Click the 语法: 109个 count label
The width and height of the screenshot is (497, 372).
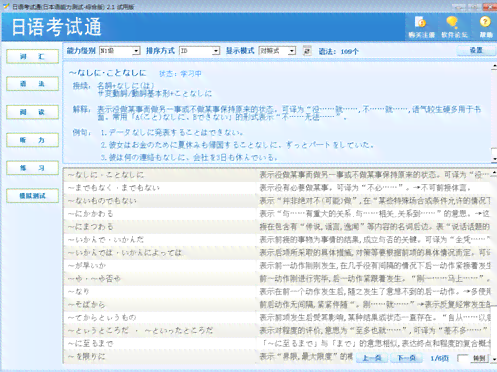pos(338,51)
